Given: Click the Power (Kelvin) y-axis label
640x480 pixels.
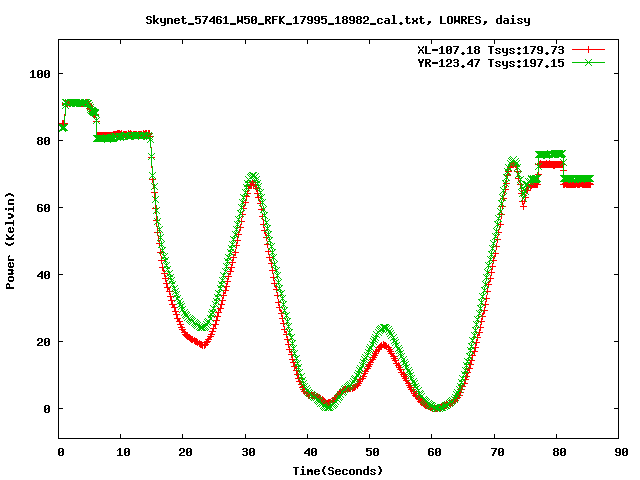Looking at the screenshot, I should tap(10, 241).
